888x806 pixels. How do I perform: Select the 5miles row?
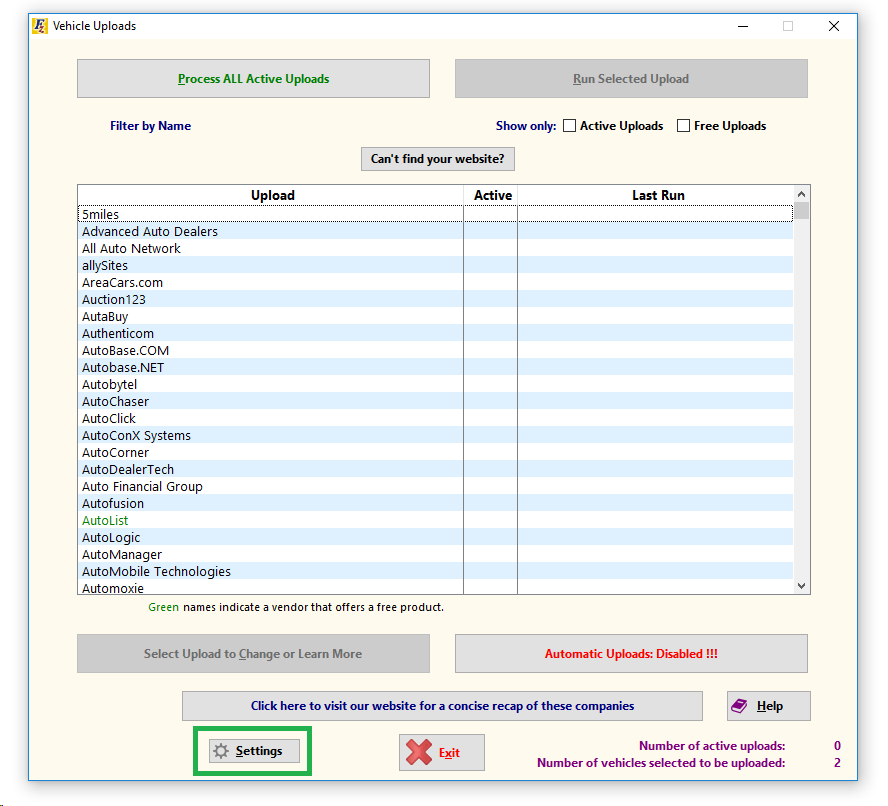pyautogui.click(x=436, y=214)
